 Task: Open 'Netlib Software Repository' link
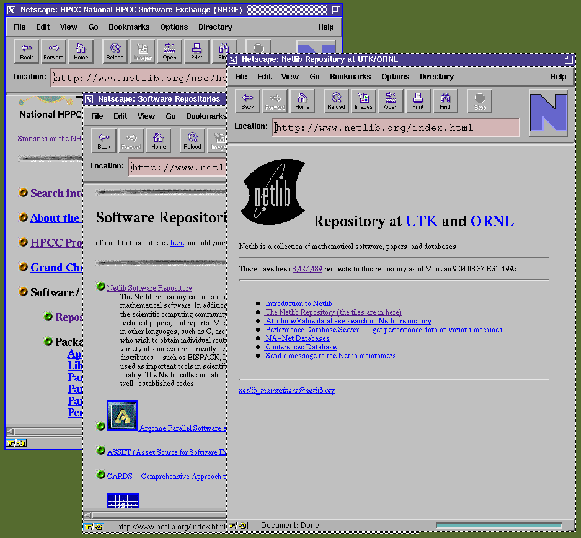[149, 288]
